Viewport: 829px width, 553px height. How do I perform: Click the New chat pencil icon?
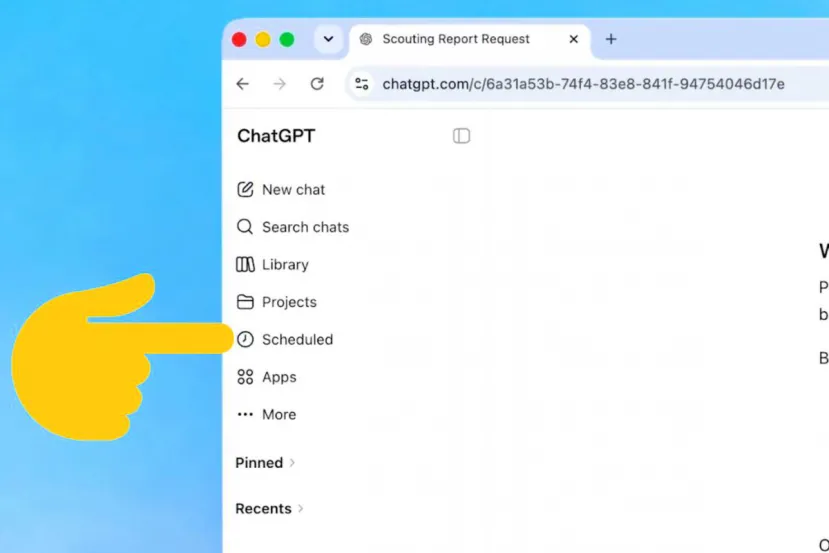[x=245, y=189]
